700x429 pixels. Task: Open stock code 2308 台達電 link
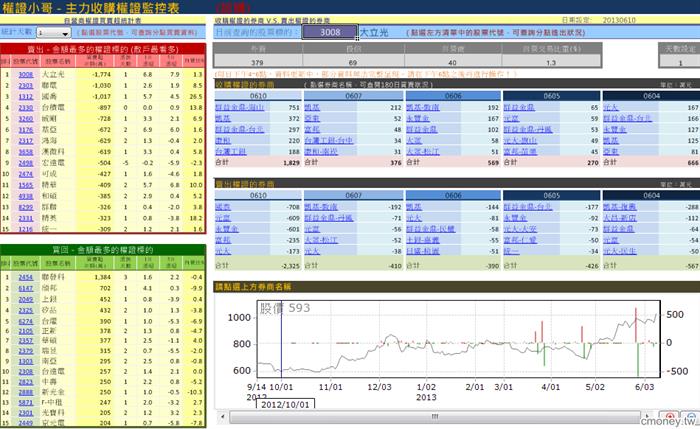[25, 371]
